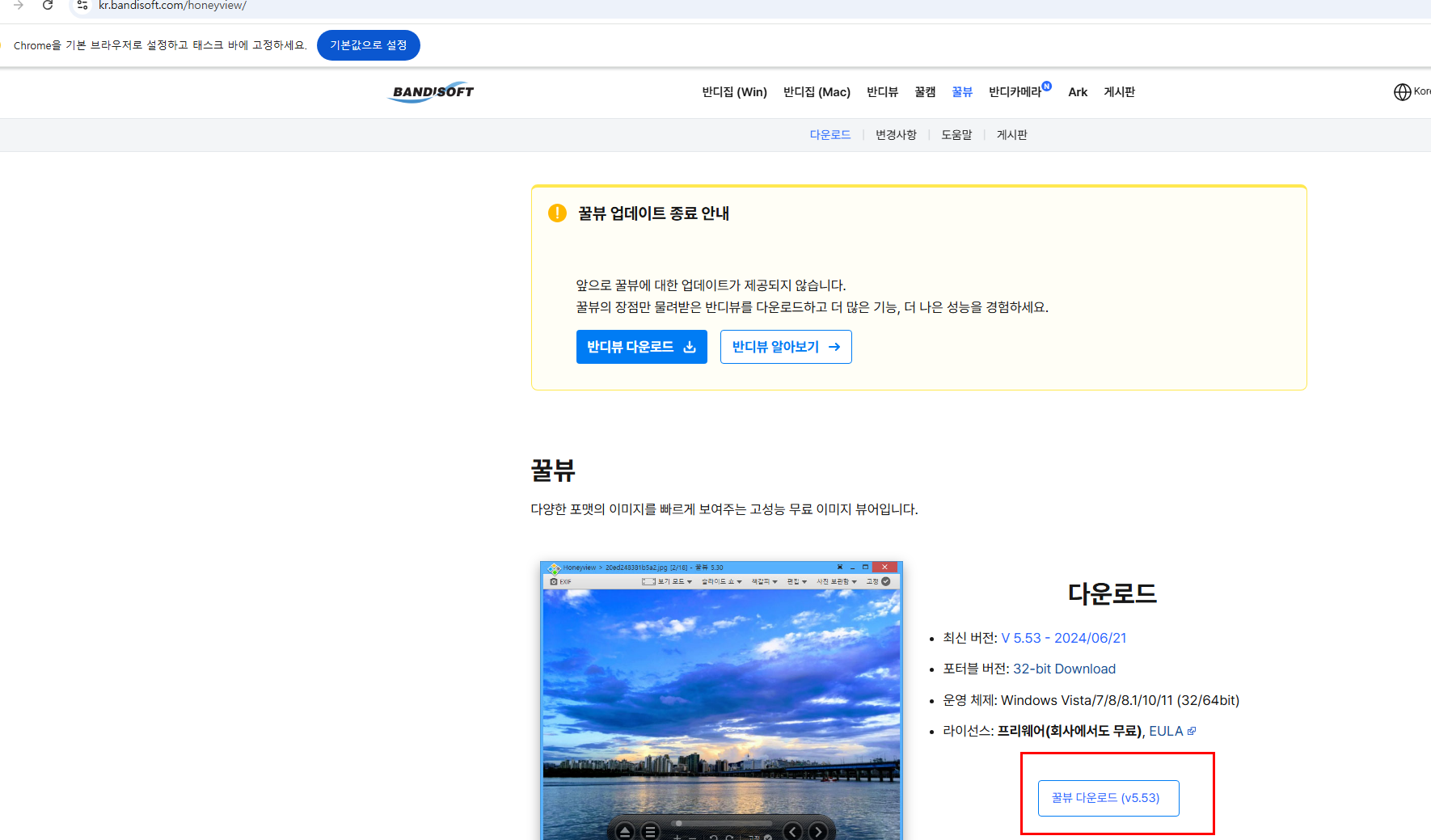Screen dimensions: 1431x840
Task: Set Chrome as default with 기본값으로 설정
Action: (369, 45)
